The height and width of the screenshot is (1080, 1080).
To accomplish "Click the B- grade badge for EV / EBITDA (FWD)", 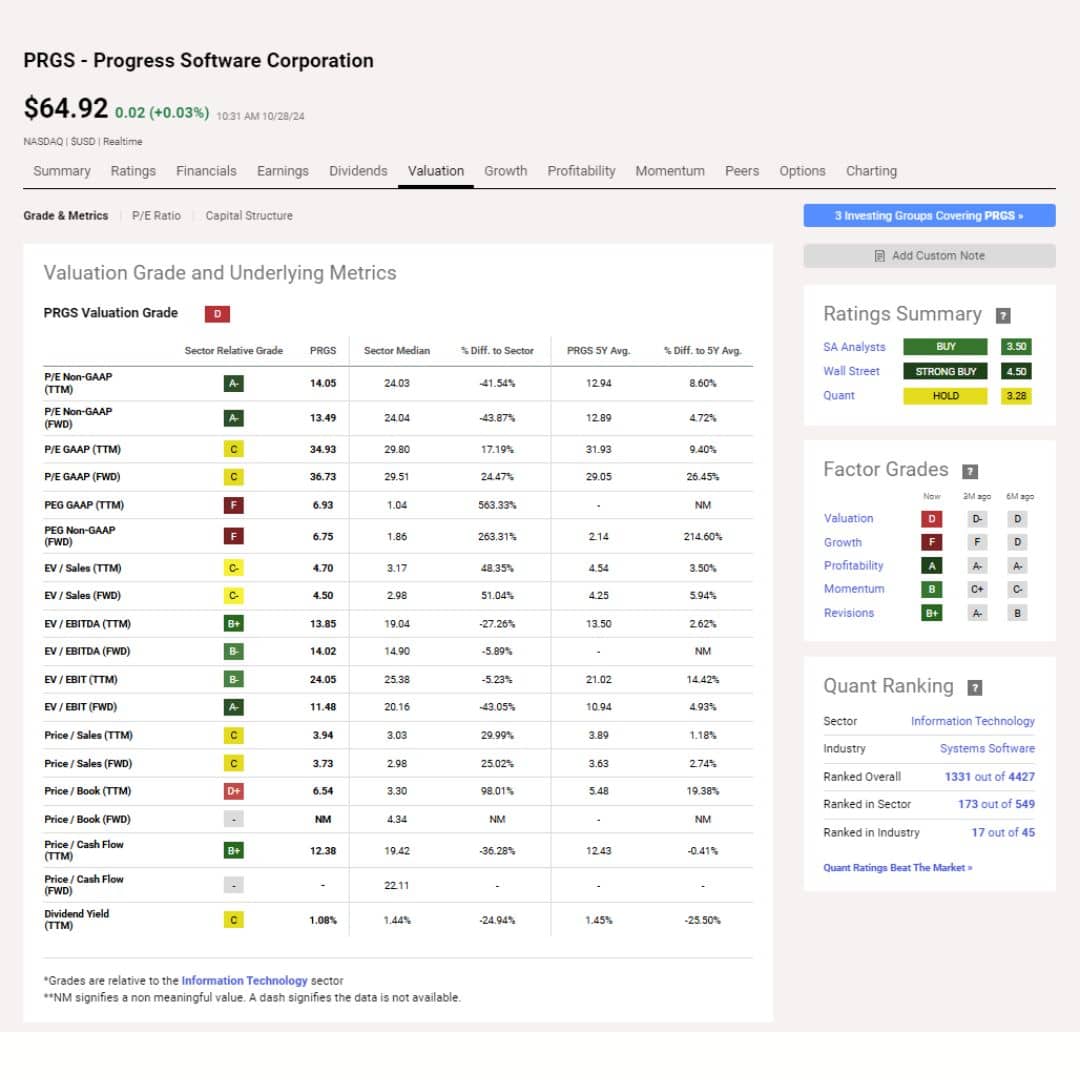I will pyautogui.click(x=233, y=652).
